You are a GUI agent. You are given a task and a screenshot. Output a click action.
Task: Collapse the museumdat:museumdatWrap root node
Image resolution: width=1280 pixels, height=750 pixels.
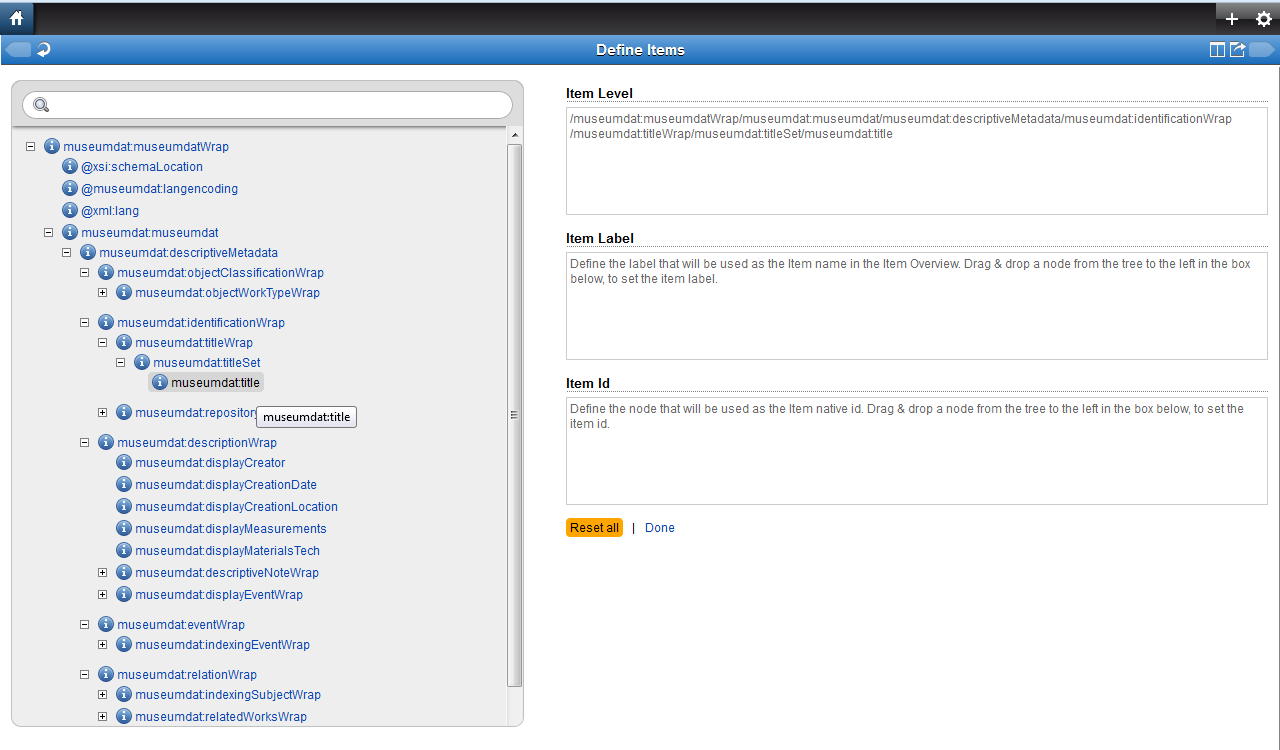tap(30, 146)
